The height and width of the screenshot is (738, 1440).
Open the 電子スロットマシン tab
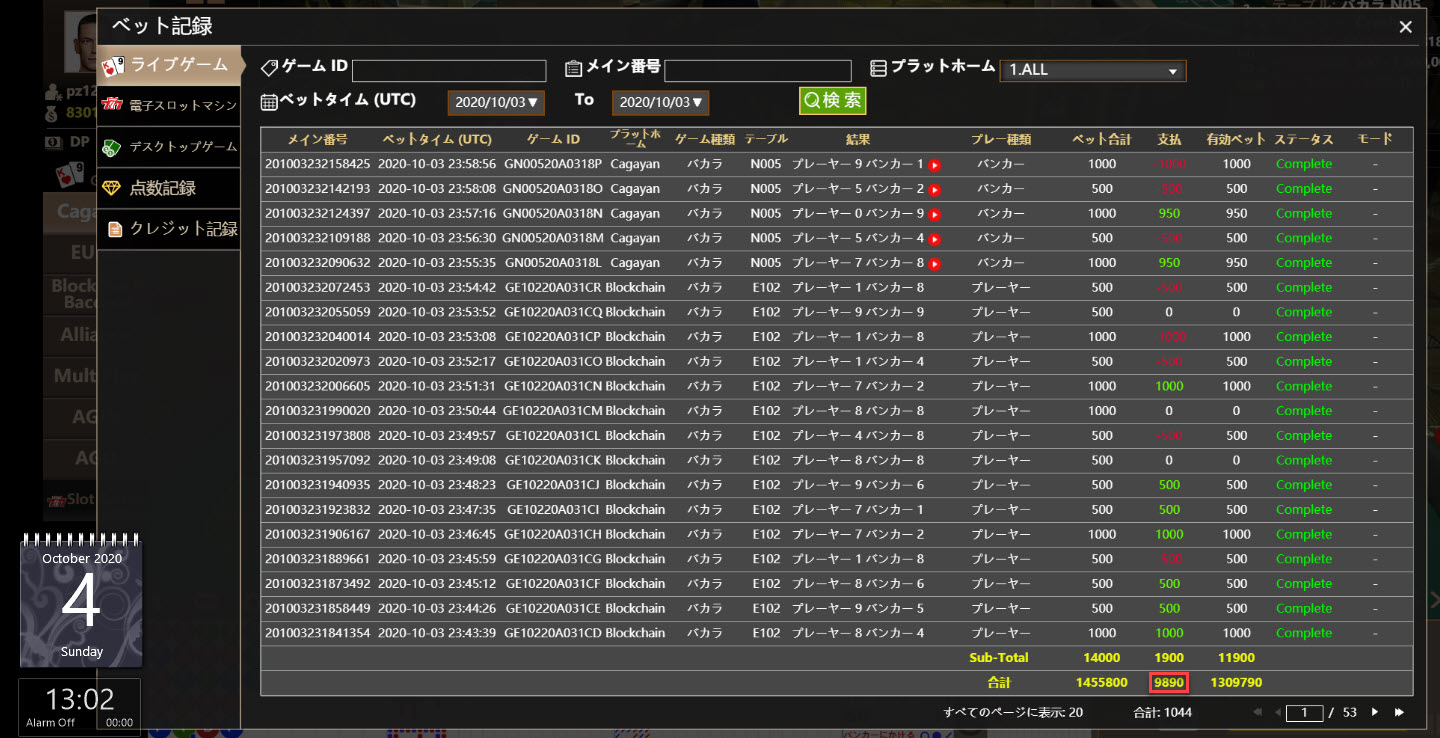coord(170,105)
